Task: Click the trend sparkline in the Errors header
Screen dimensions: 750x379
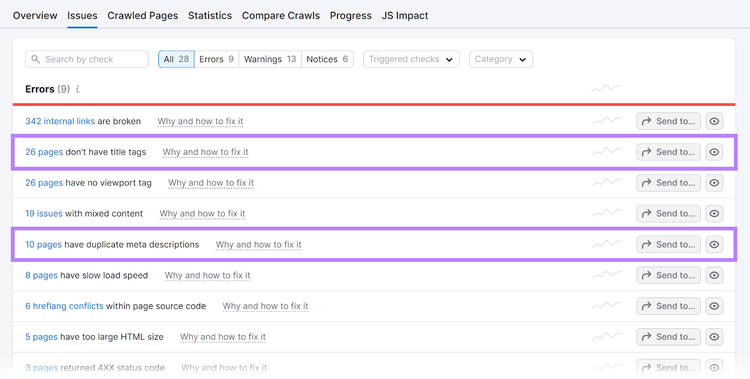Action: point(607,89)
